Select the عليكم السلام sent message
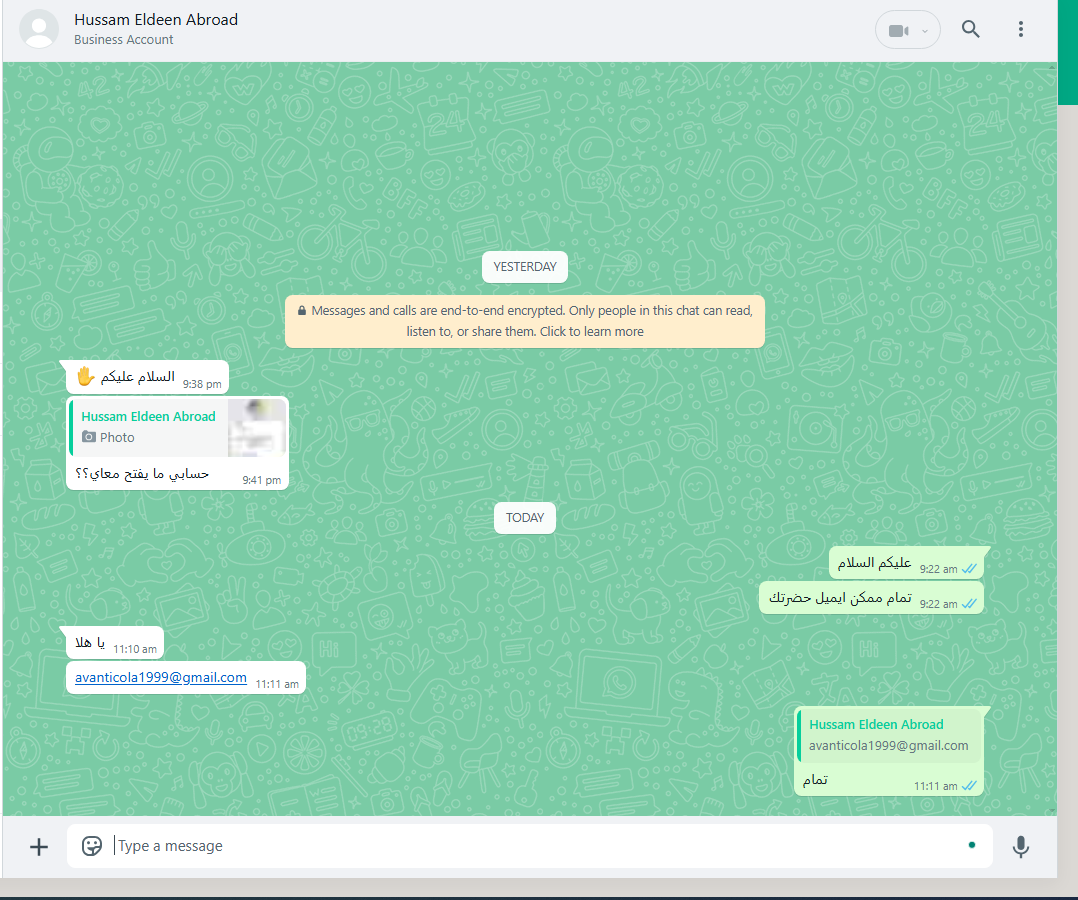Viewport: 1078px width, 900px height. click(906, 564)
